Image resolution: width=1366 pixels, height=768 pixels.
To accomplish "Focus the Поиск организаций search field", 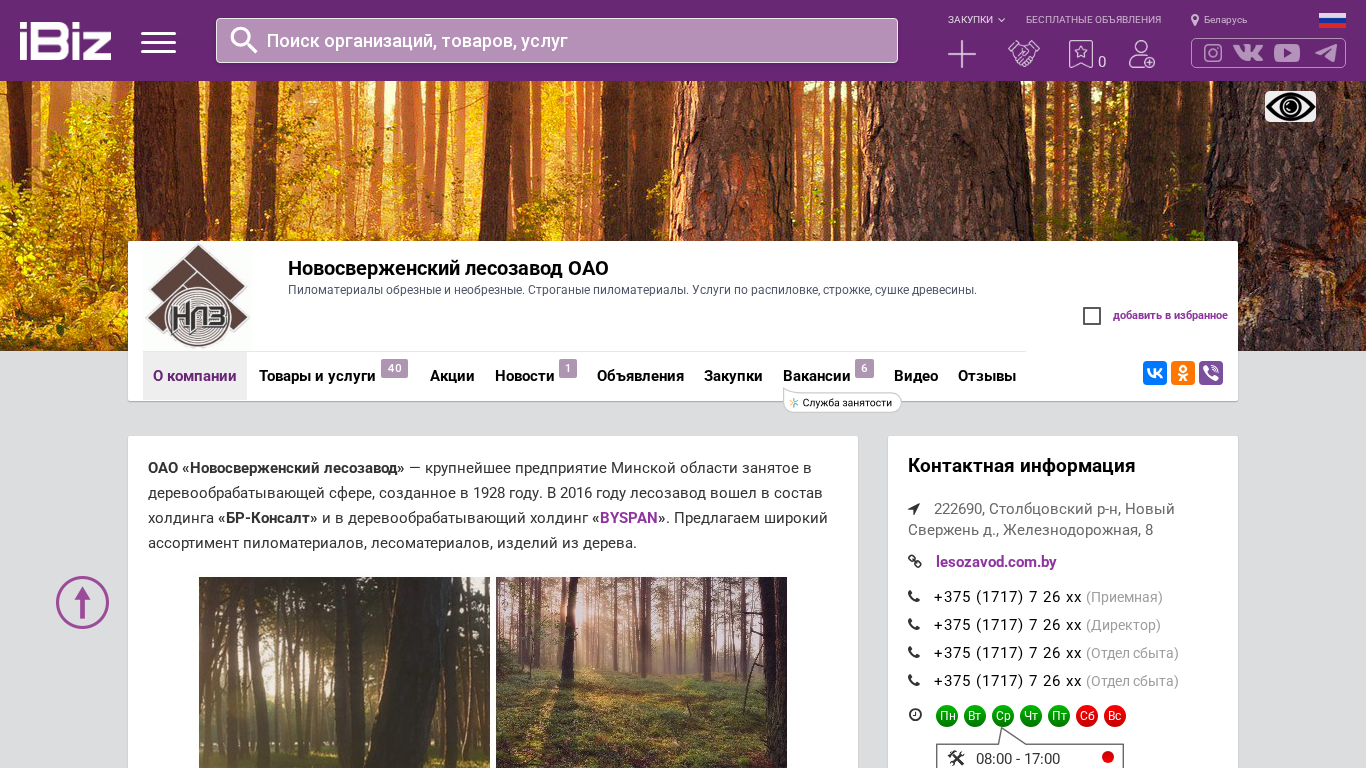I will pos(557,41).
